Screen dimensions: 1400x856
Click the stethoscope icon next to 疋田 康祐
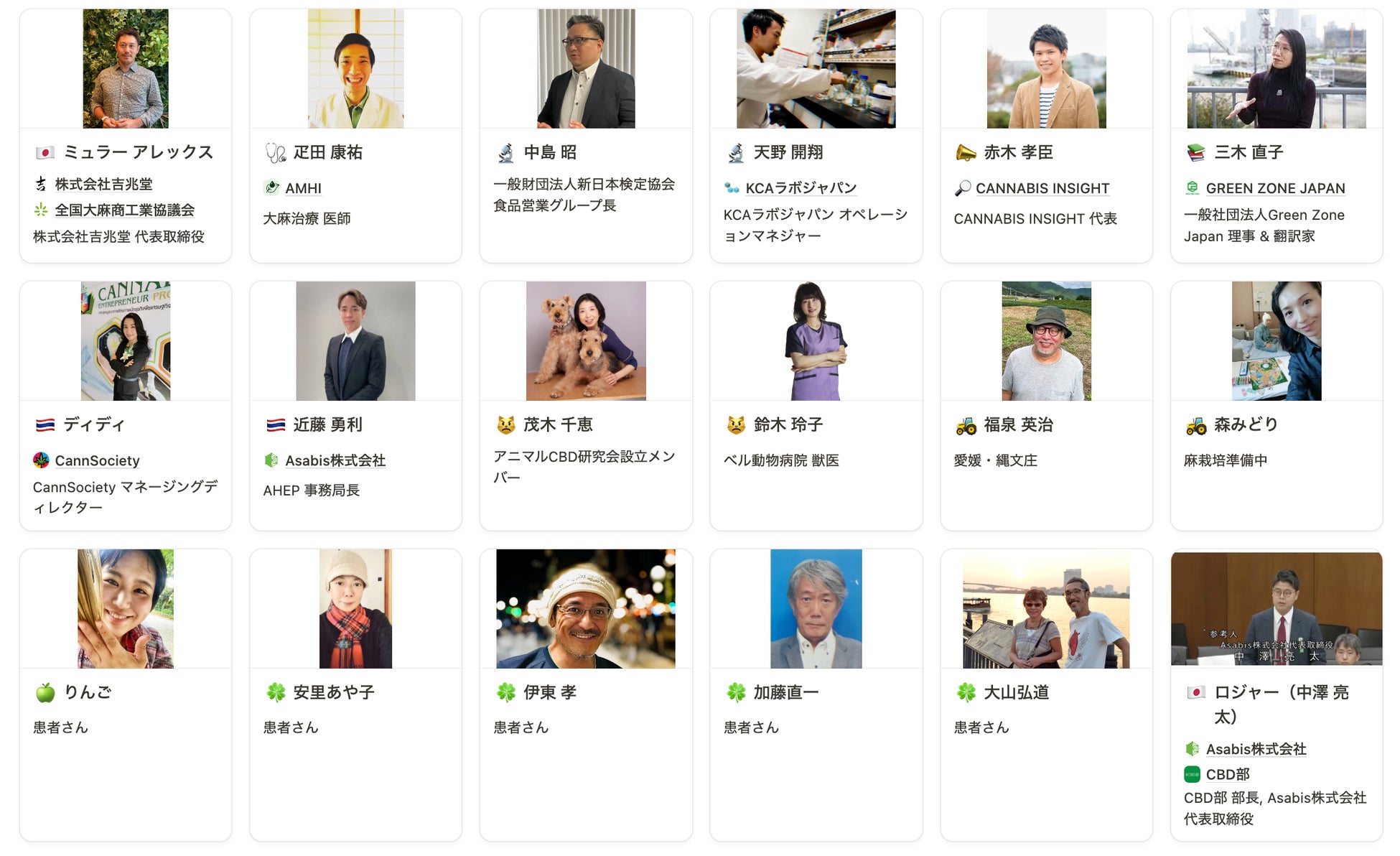point(275,152)
